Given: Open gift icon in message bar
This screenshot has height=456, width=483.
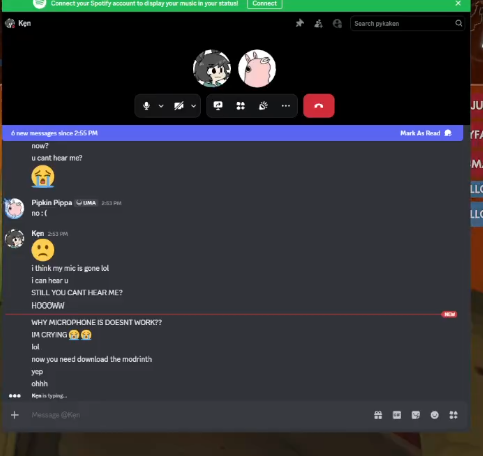Looking at the screenshot, I should coord(378,415).
